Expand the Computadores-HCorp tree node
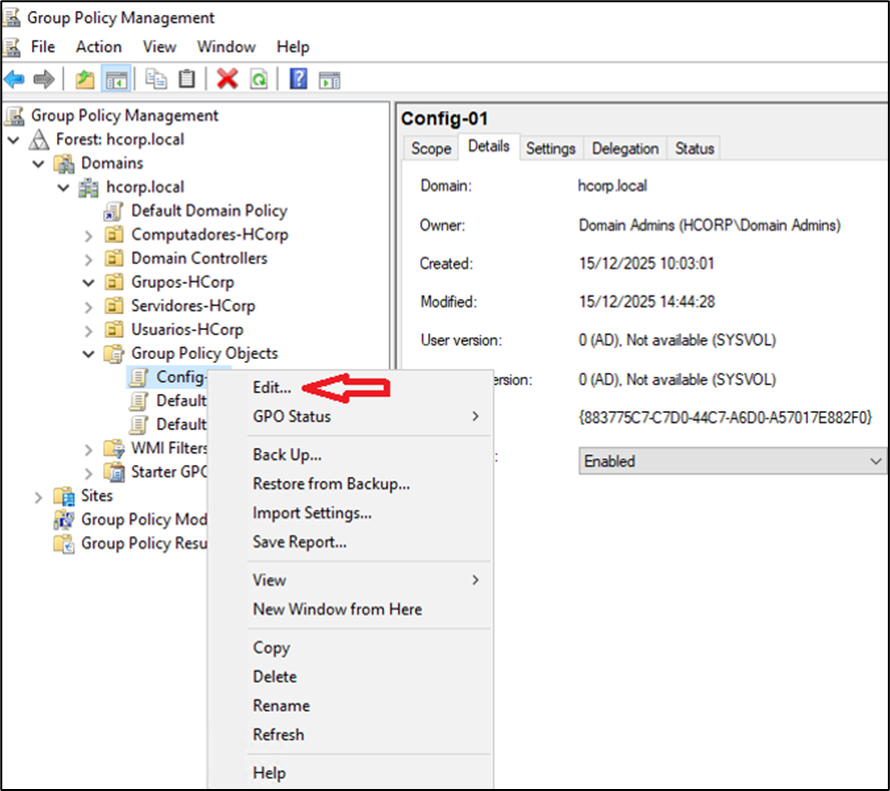890x791 pixels. [88, 235]
